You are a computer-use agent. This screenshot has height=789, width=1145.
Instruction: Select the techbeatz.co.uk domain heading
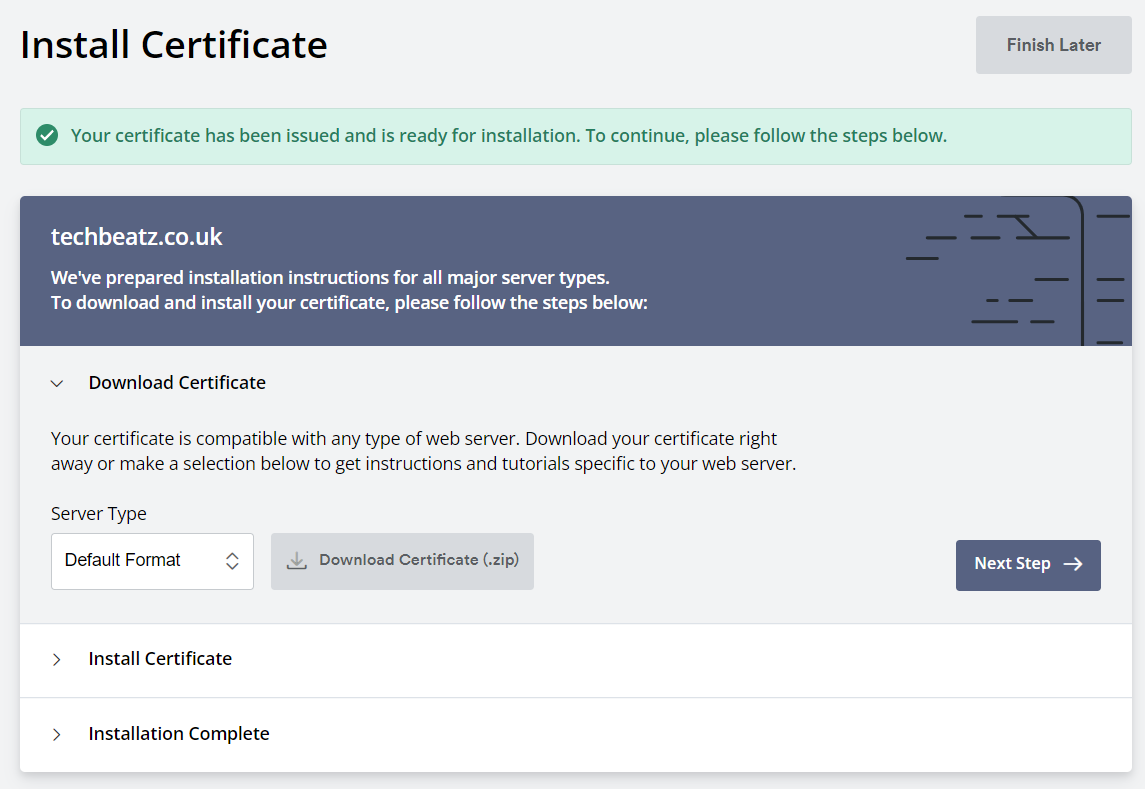[x=137, y=237]
